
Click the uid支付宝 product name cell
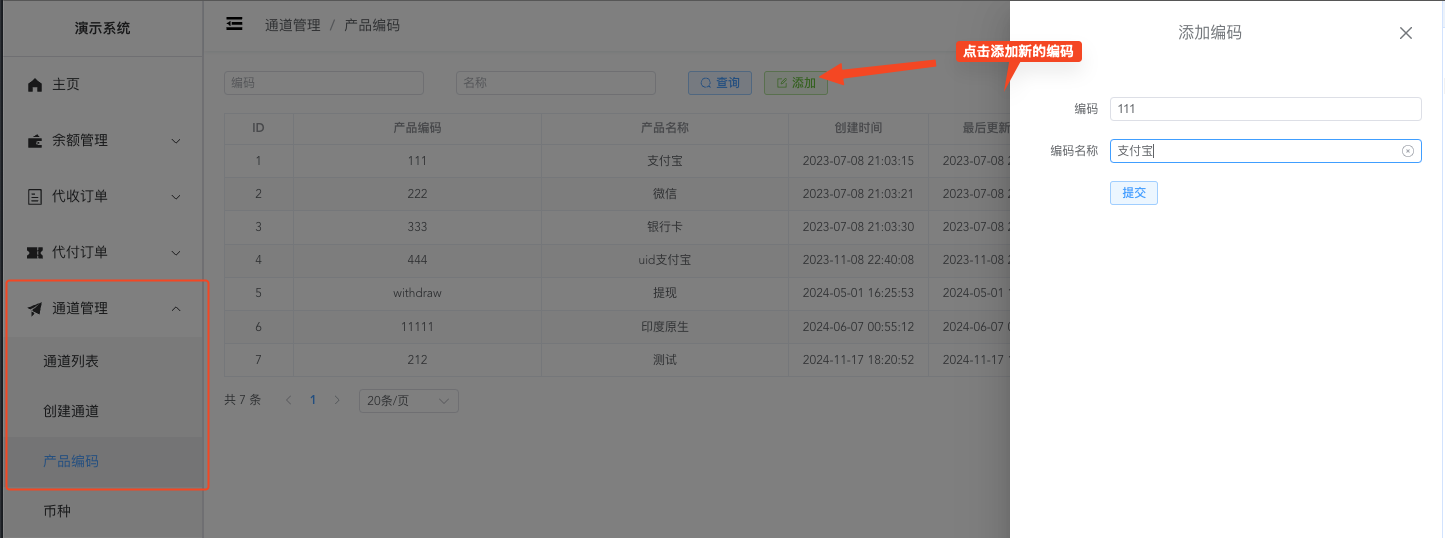click(x=665, y=260)
